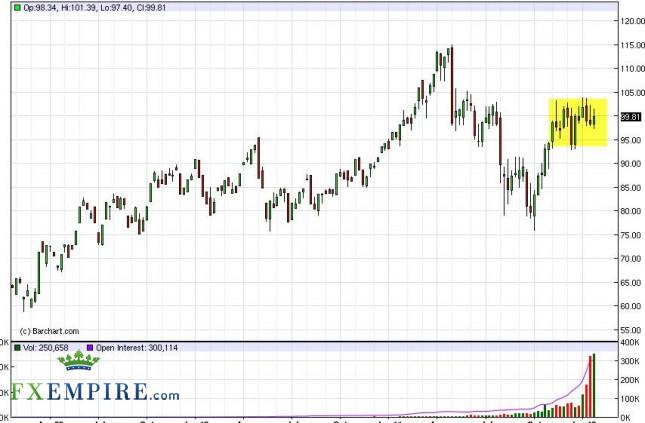This screenshot has width=645, height=423.
Task: Select the OHLC readout text starting 'Op:98.34'
Action: click(x=95, y=7)
